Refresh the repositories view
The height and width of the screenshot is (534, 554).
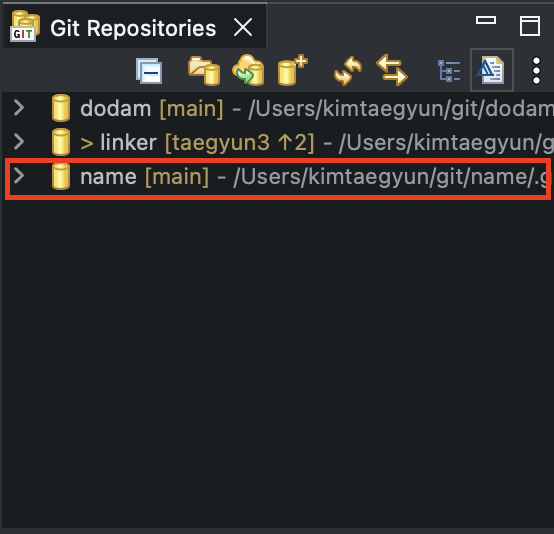[x=348, y=71]
